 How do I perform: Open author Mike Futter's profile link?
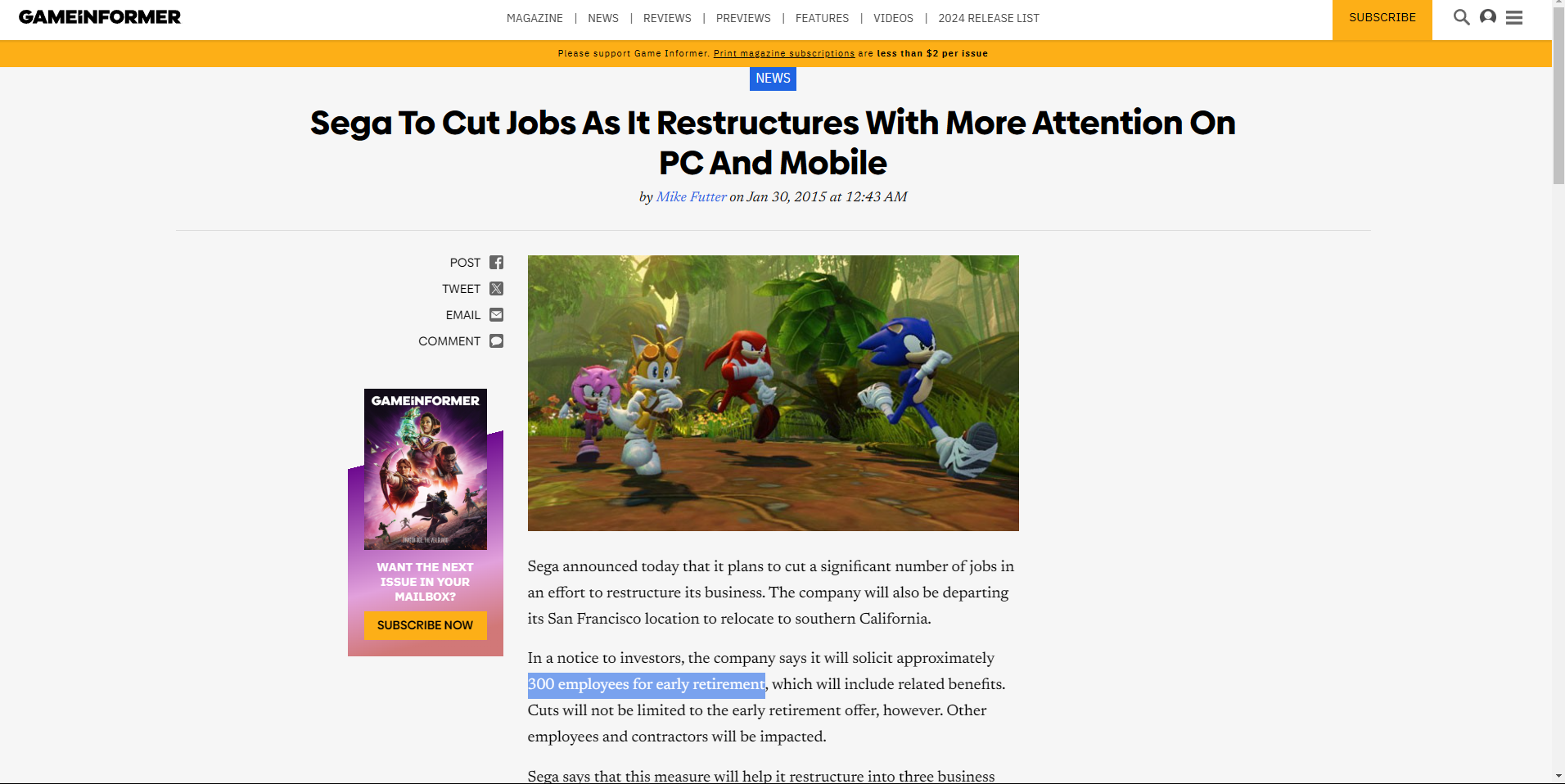[x=691, y=197]
